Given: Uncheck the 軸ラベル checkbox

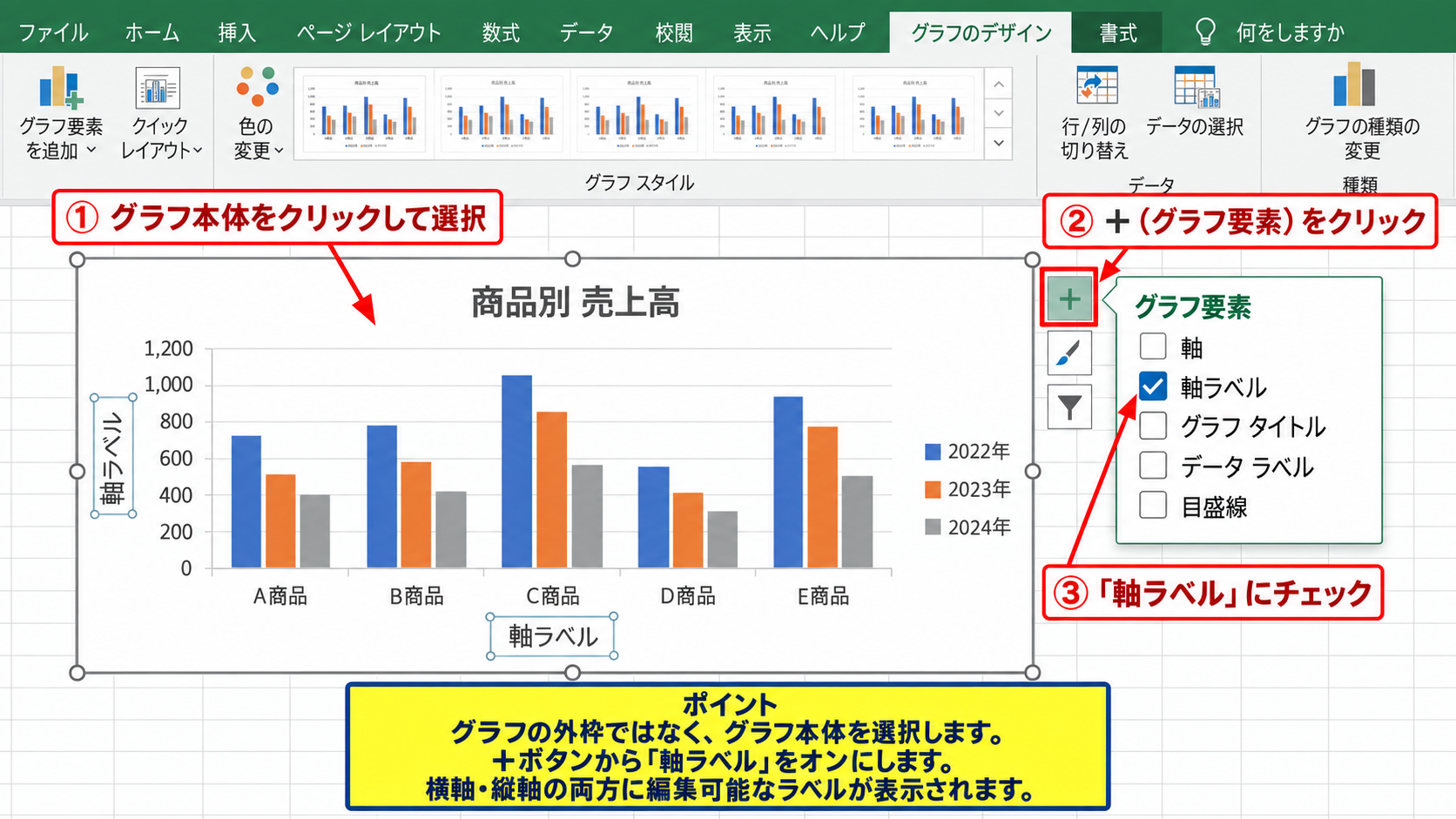Looking at the screenshot, I should (1153, 386).
